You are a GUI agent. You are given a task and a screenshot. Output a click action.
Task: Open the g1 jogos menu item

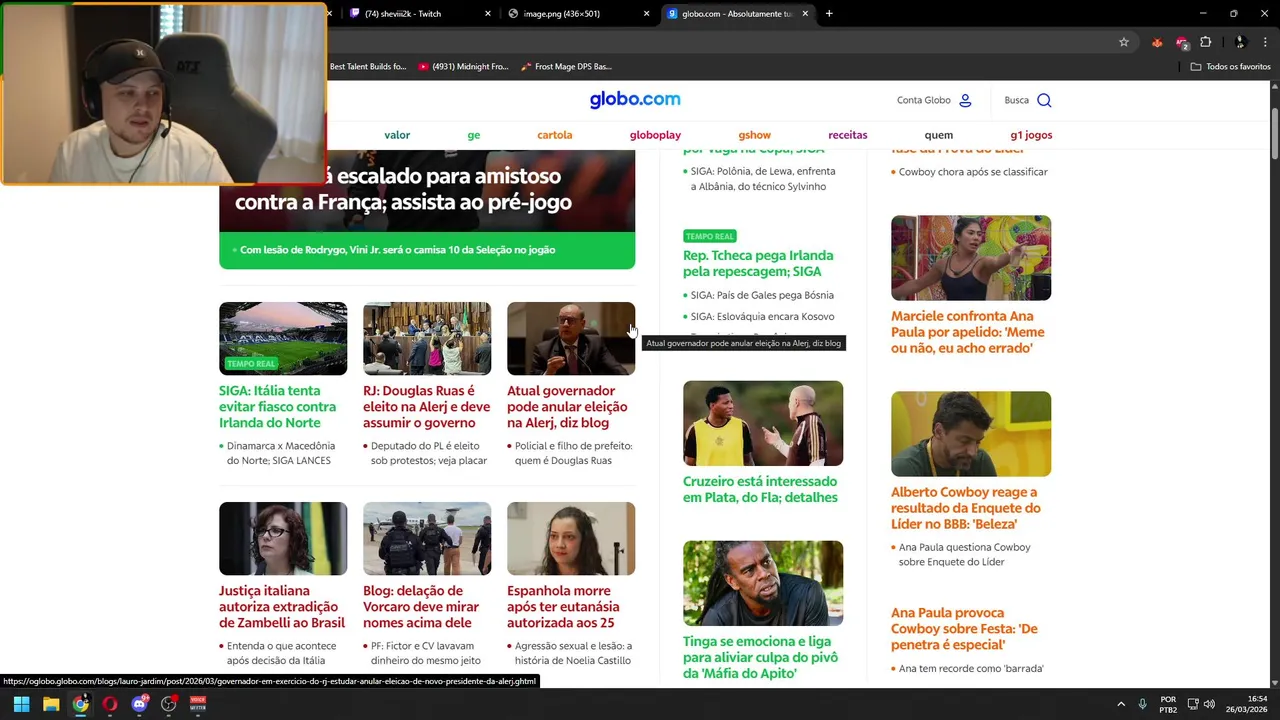point(1031,135)
